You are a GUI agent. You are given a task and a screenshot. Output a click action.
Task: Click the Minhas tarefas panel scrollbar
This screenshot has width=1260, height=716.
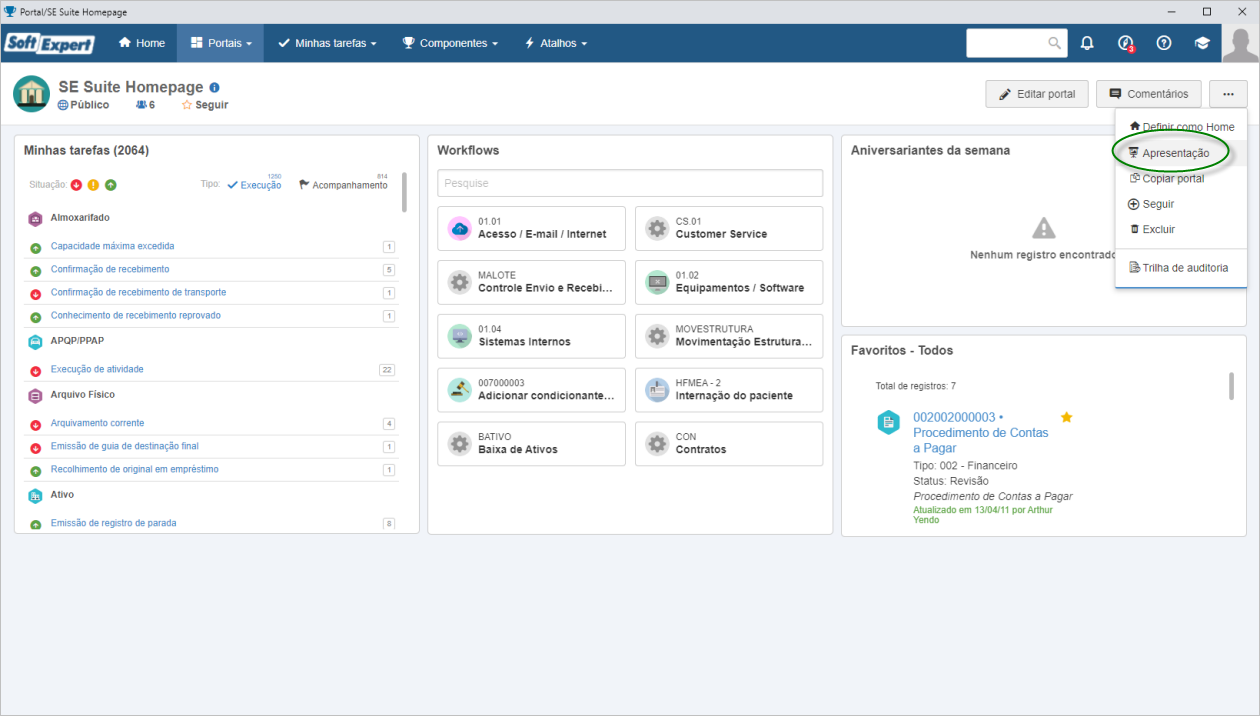tap(404, 192)
